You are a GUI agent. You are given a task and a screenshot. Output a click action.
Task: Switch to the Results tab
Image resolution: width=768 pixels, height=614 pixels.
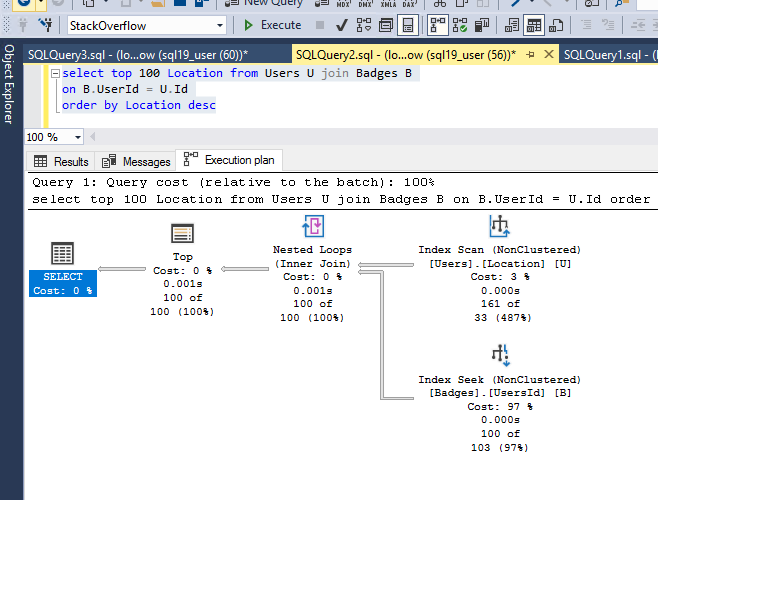tap(61, 162)
